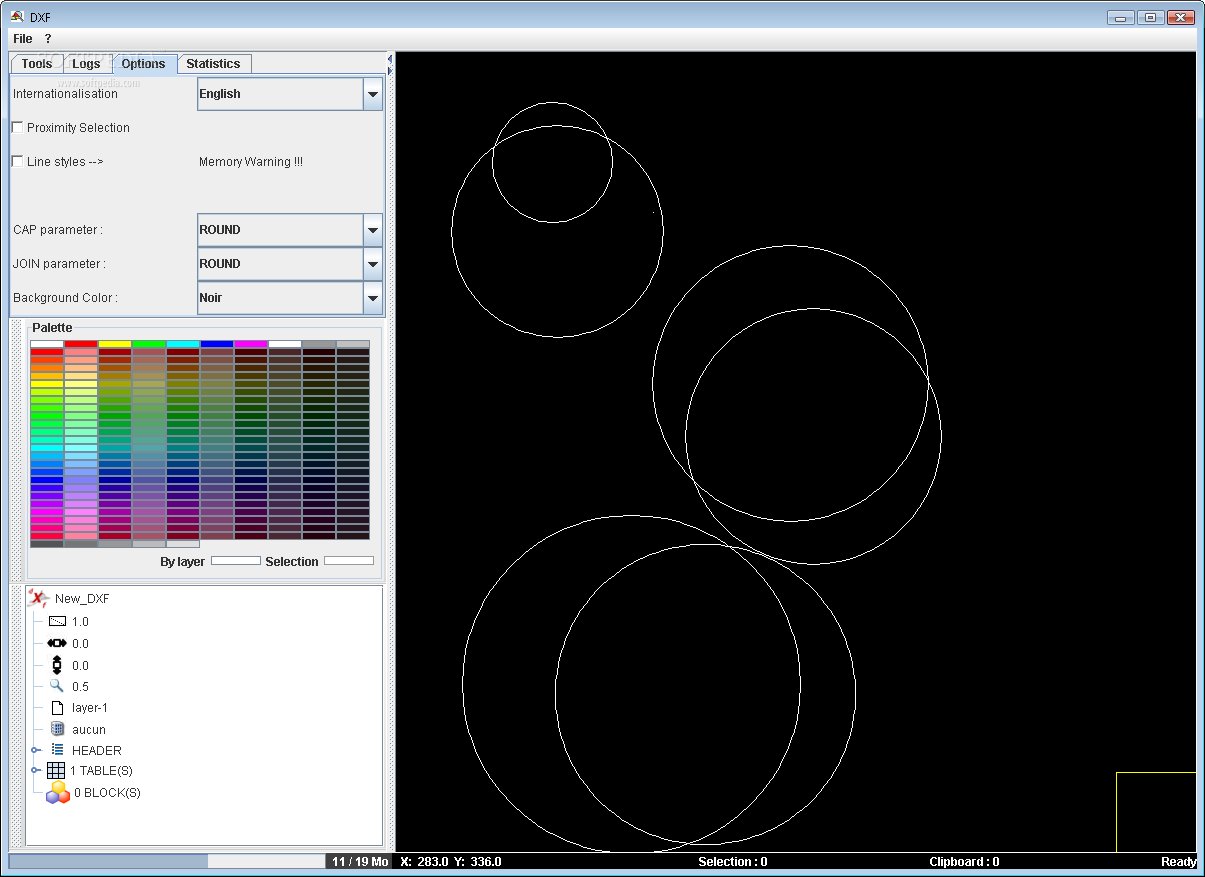Click the vertical offset arrows icon
The image size is (1205, 877).
coord(57,665)
